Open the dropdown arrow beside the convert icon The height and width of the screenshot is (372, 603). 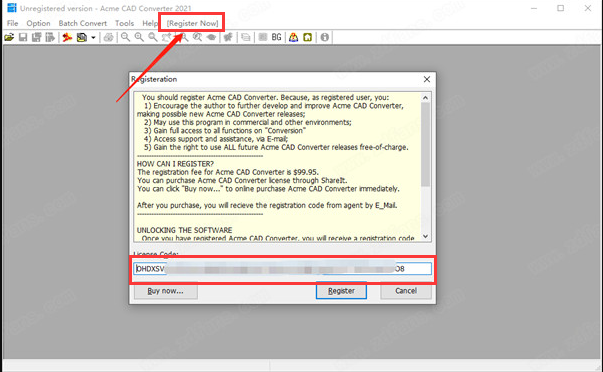pos(93,38)
